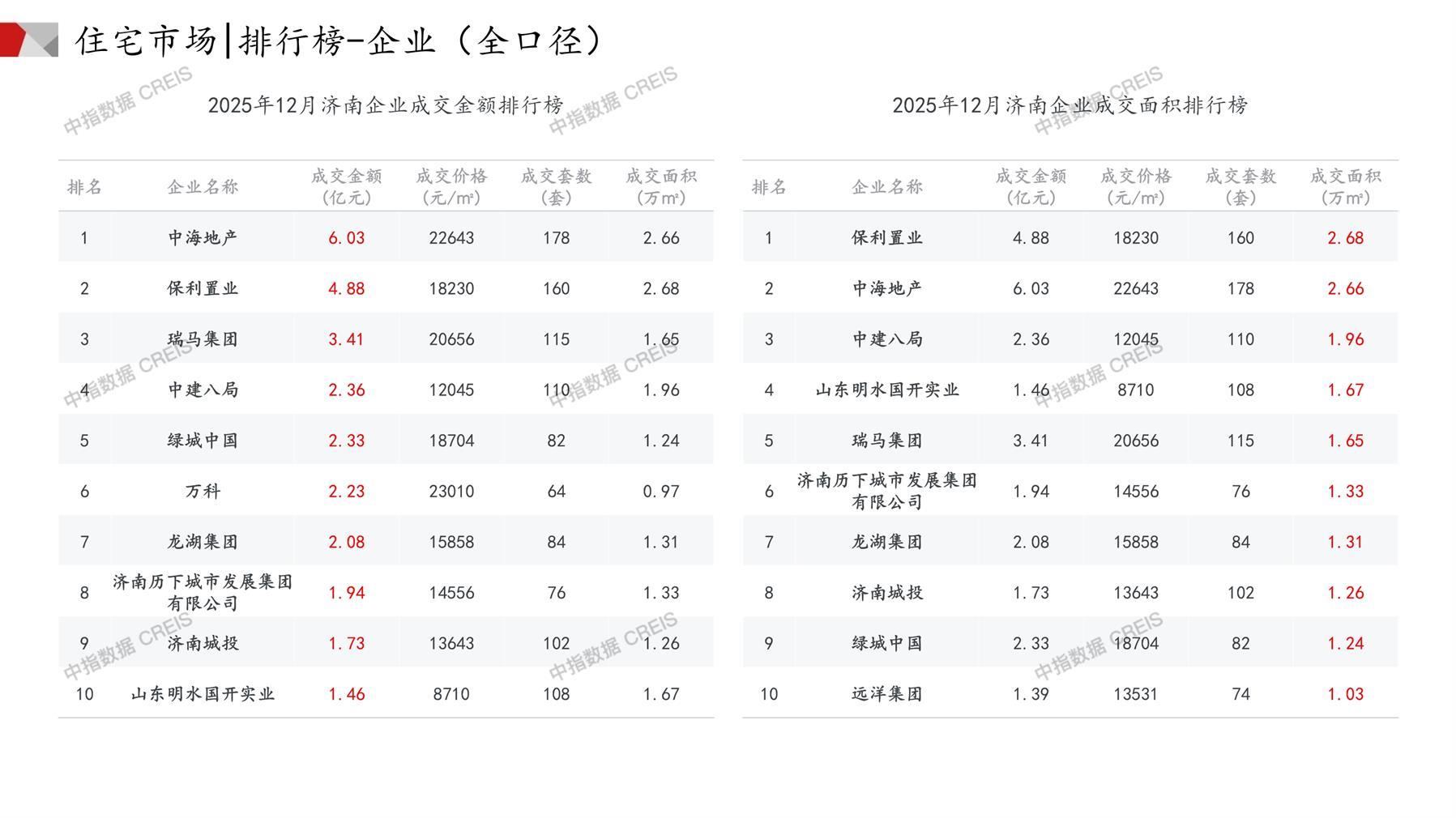Click the red 6.03 amount value
The width and height of the screenshot is (1456, 818).
(x=346, y=238)
